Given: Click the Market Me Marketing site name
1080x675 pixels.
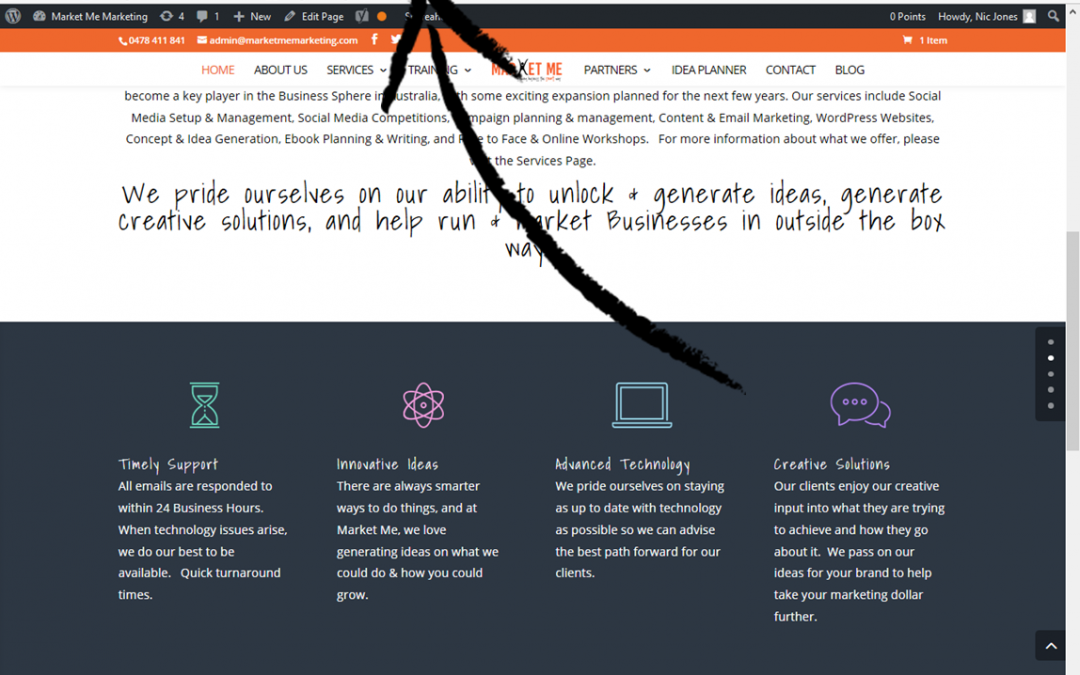Looking at the screenshot, I should point(99,16).
